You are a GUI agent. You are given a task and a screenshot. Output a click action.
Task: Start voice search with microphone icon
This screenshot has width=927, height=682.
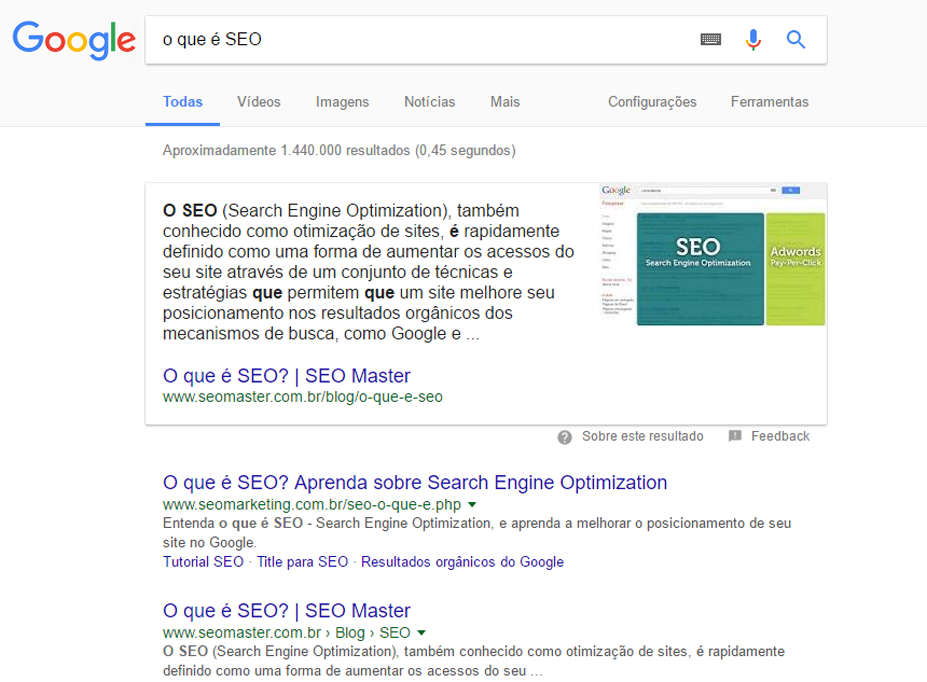click(x=753, y=40)
